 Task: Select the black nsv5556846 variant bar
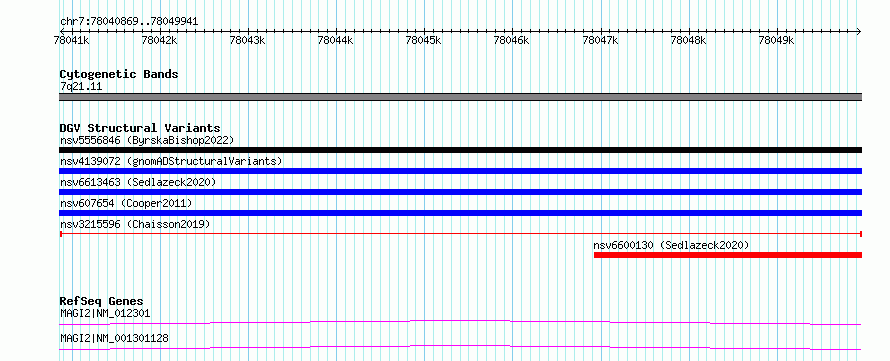[460, 150]
